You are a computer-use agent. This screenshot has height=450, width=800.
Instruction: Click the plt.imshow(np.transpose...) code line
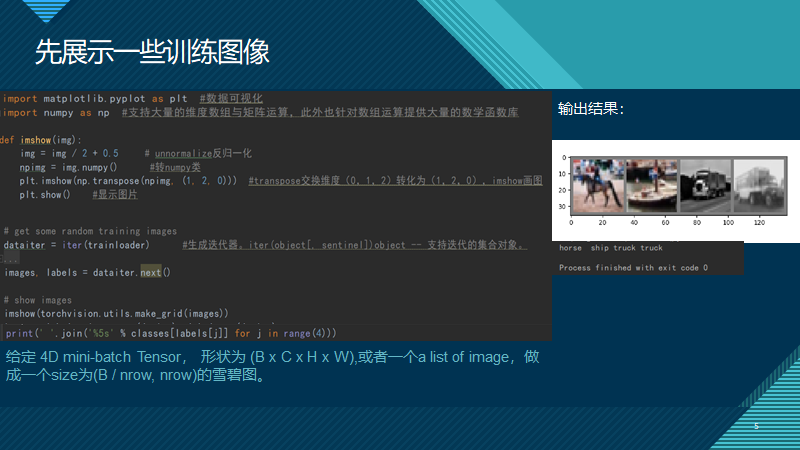tap(128, 181)
